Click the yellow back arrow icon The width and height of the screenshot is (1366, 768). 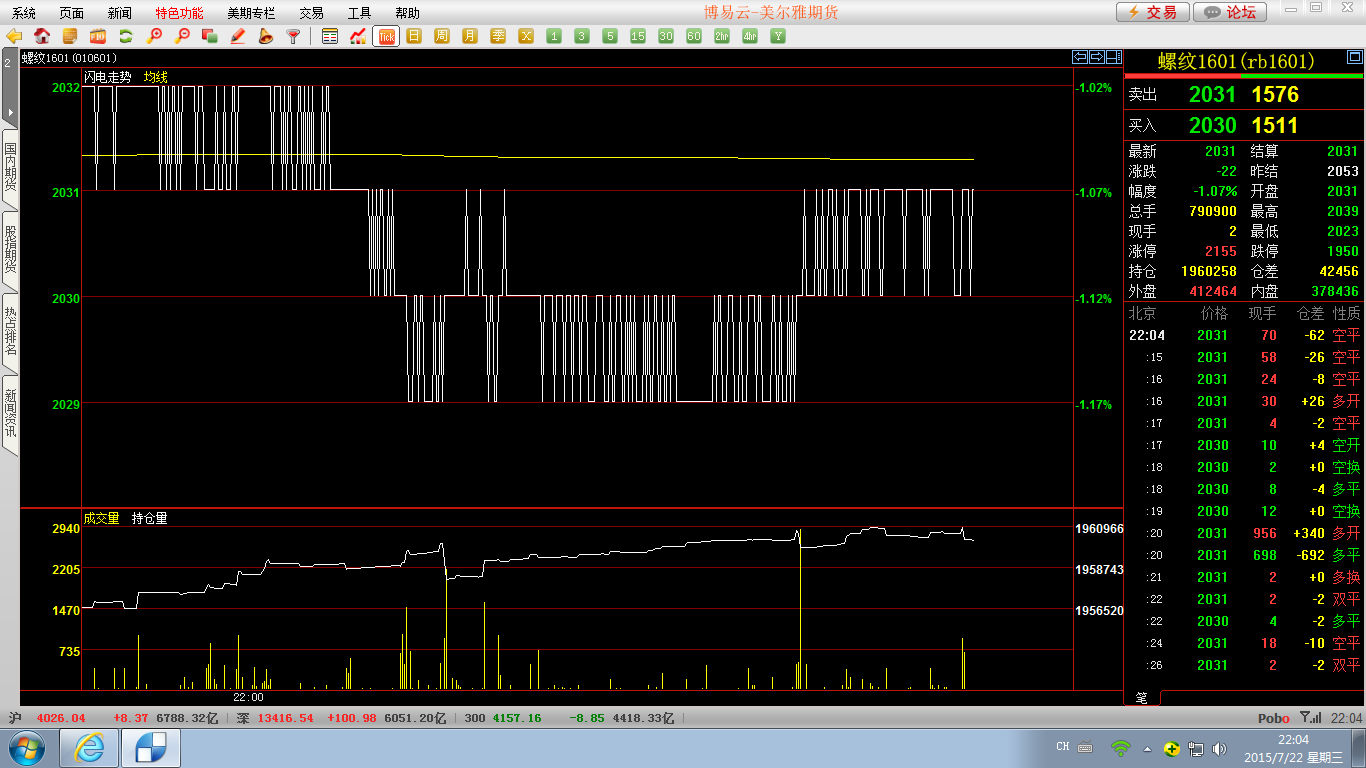pos(14,36)
